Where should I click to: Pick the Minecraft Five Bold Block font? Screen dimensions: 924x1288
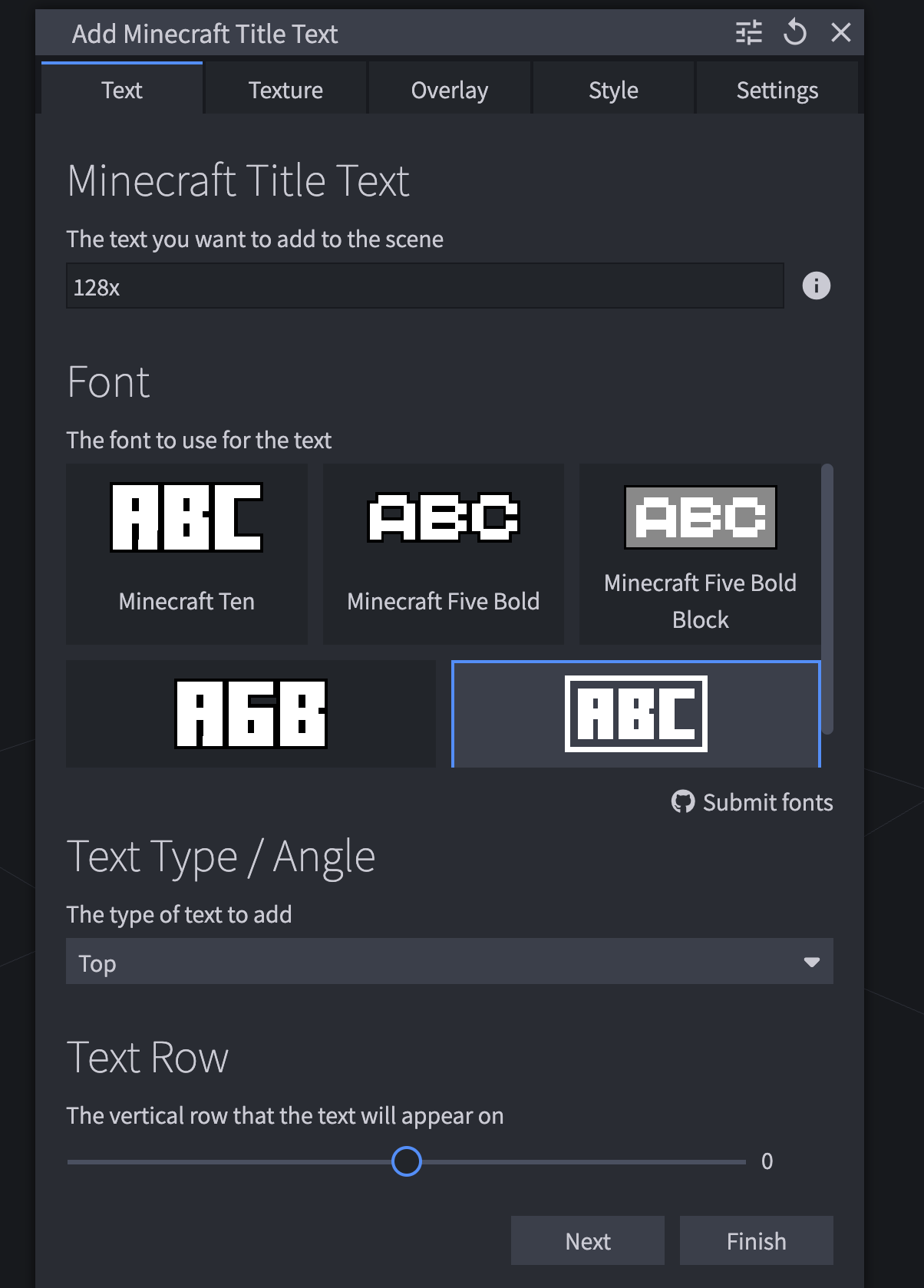pyautogui.click(x=700, y=554)
